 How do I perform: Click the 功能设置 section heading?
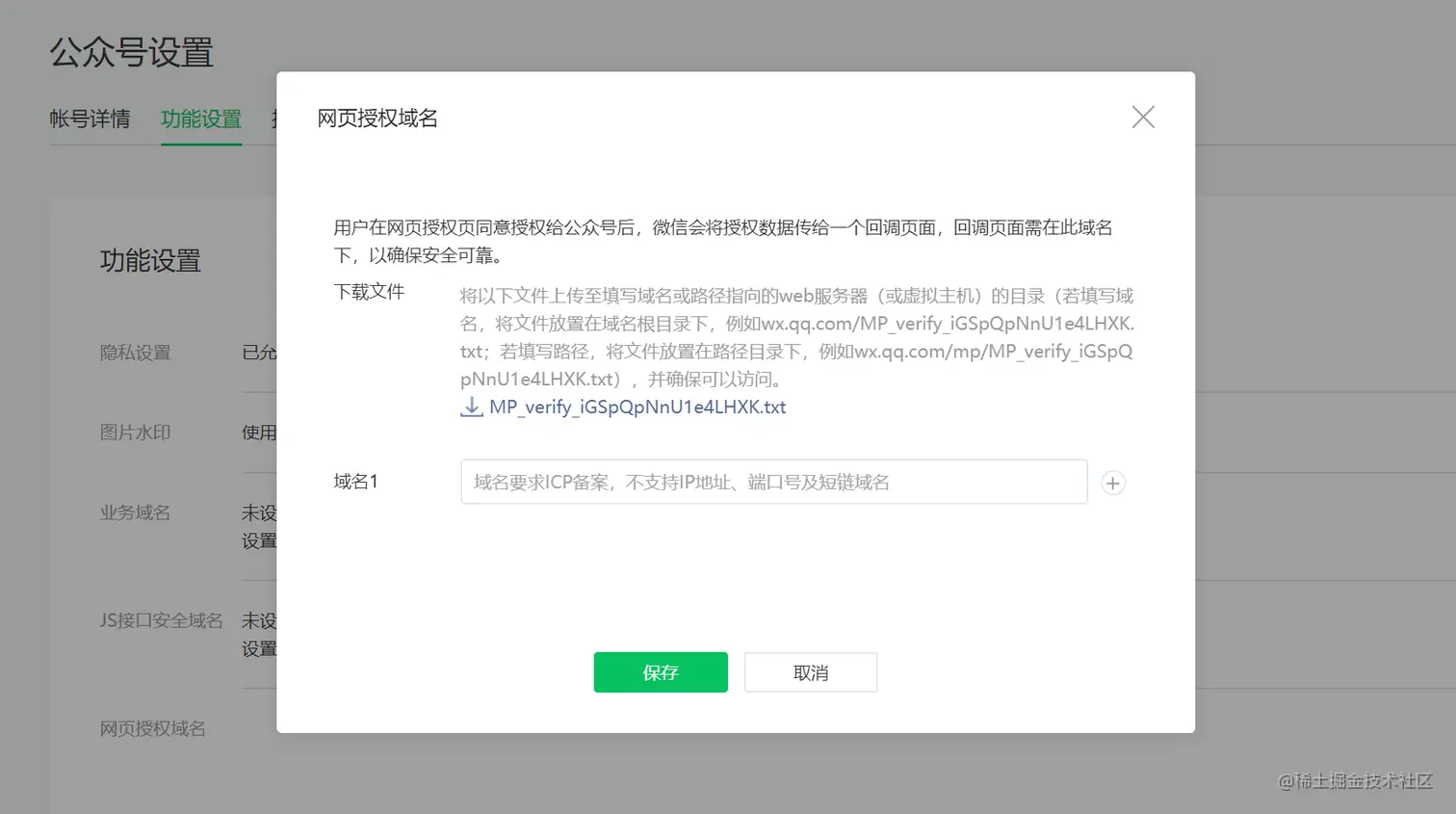pos(150,260)
